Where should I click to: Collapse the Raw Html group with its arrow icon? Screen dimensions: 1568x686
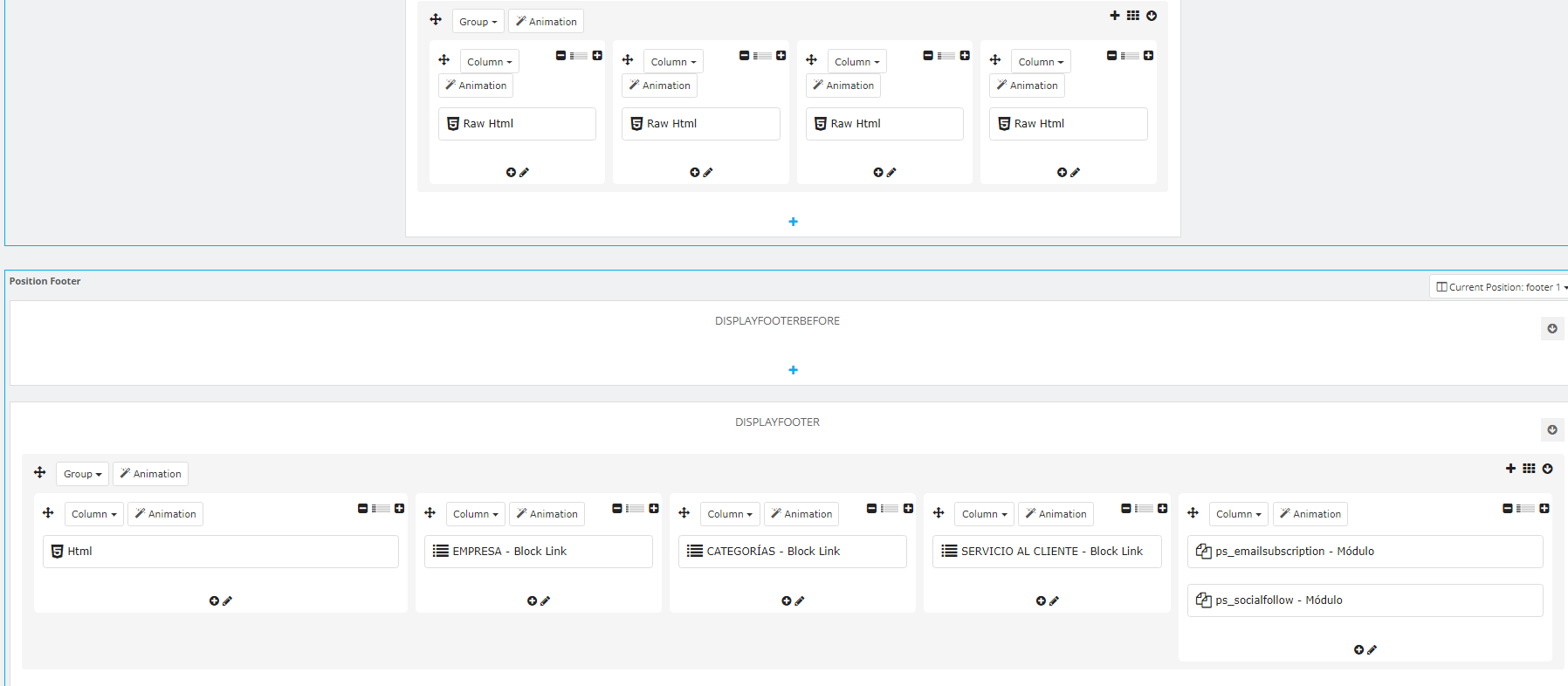[1152, 16]
